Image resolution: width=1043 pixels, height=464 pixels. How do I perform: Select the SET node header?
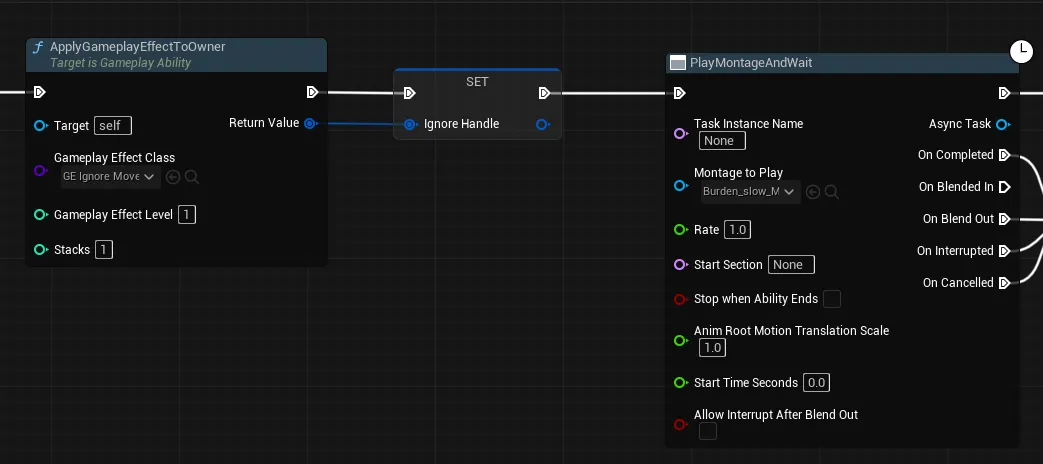point(477,82)
